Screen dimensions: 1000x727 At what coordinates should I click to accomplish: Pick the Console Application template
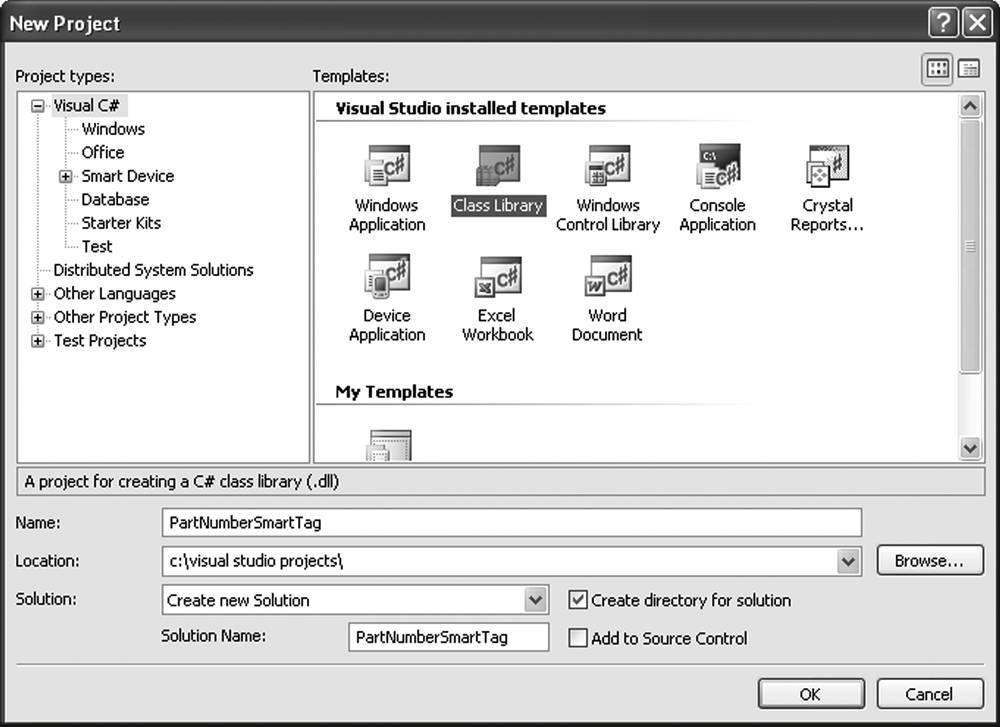(718, 165)
